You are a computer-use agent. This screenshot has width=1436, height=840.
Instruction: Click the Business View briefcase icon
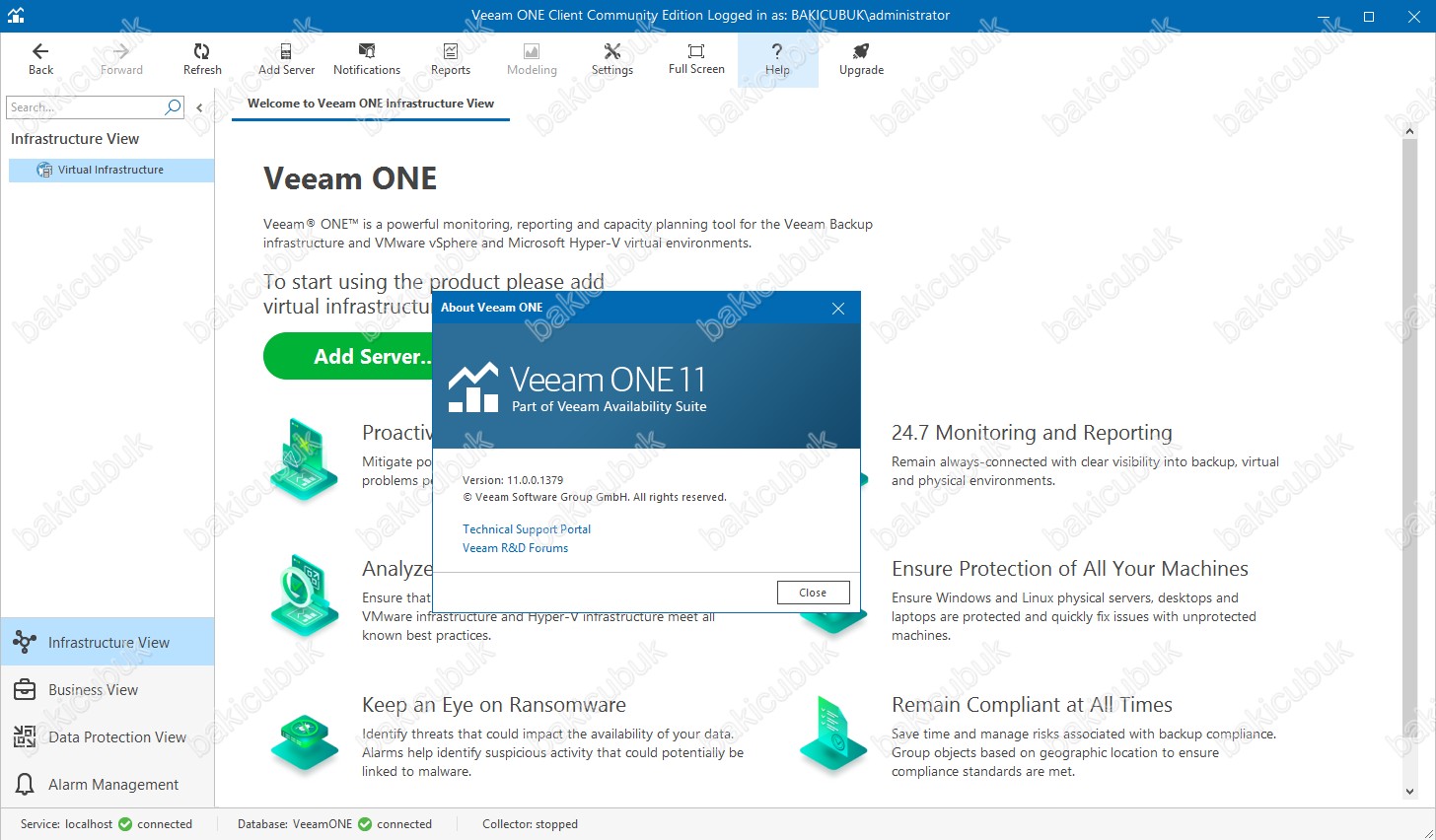pyautogui.click(x=25, y=690)
